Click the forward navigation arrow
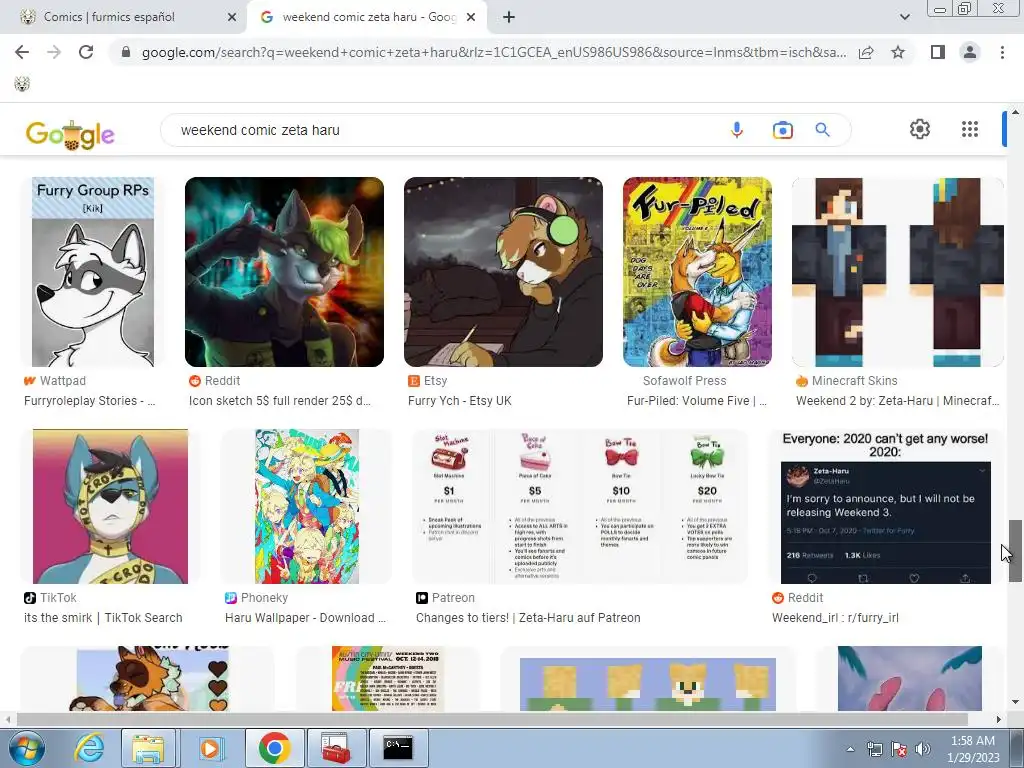1024x768 pixels. click(54, 52)
